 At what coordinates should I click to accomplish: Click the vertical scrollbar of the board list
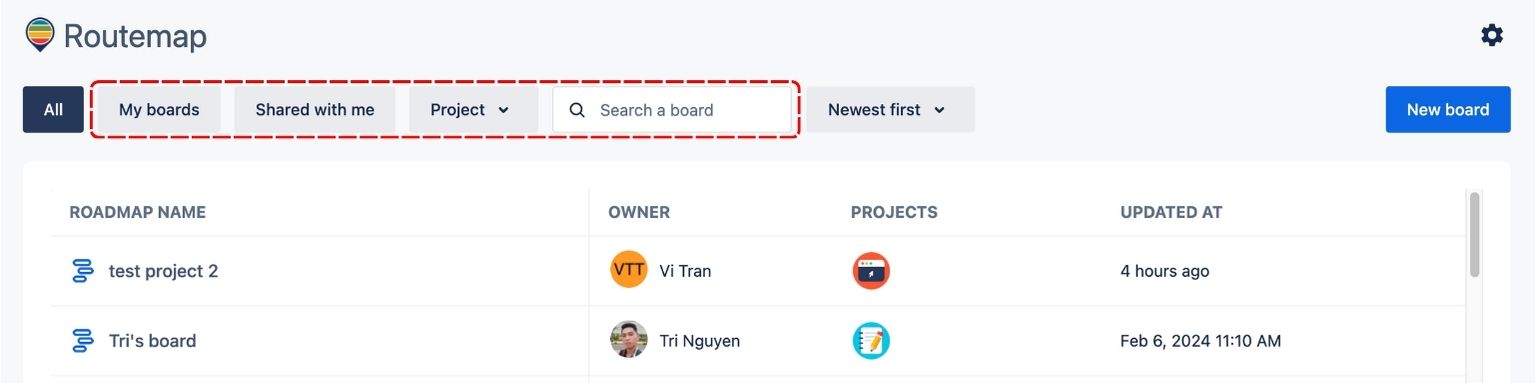1474,234
